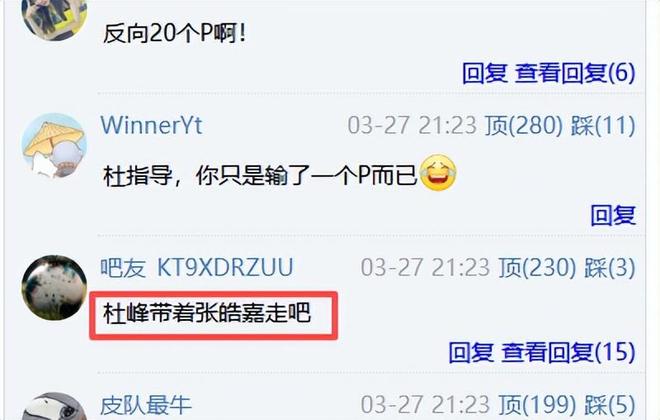
Task: Click the laughing-crying emoji in WinnerYt's comment
Action: (x=438, y=173)
